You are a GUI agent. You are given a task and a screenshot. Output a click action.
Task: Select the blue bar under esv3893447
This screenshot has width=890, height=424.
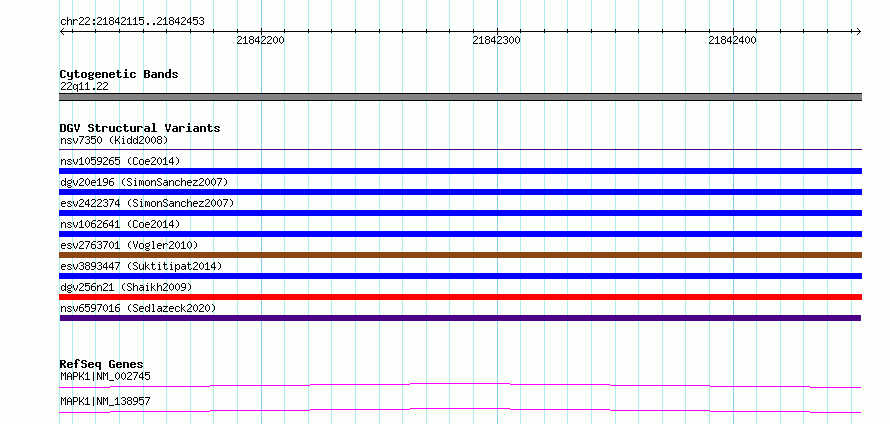tap(461, 276)
